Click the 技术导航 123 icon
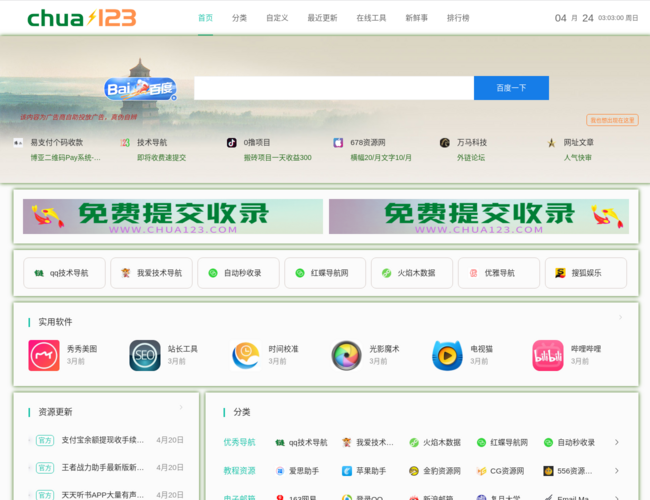This screenshot has width=650, height=500. click(125, 143)
